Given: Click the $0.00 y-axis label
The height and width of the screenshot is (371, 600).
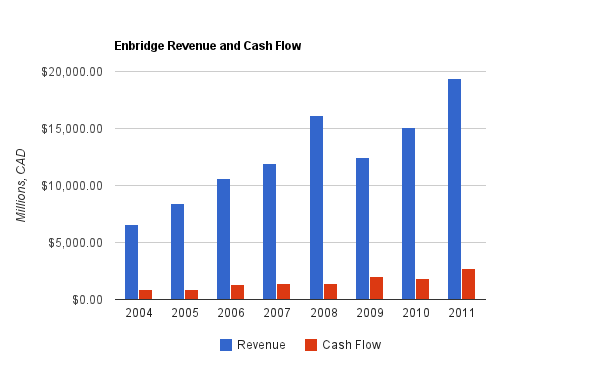Looking at the screenshot, I should coord(88,300).
